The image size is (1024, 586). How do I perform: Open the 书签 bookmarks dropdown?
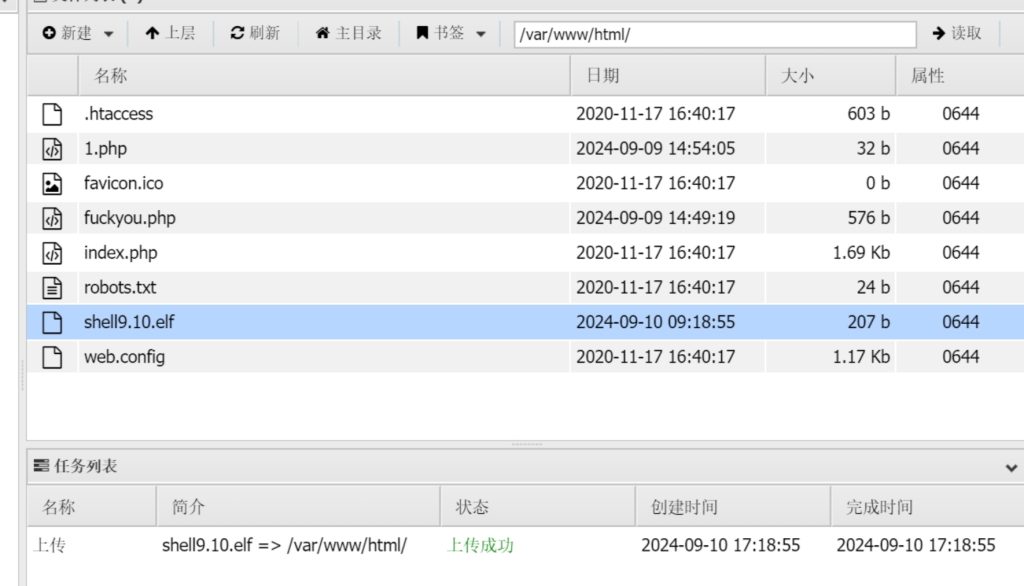tap(450, 34)
